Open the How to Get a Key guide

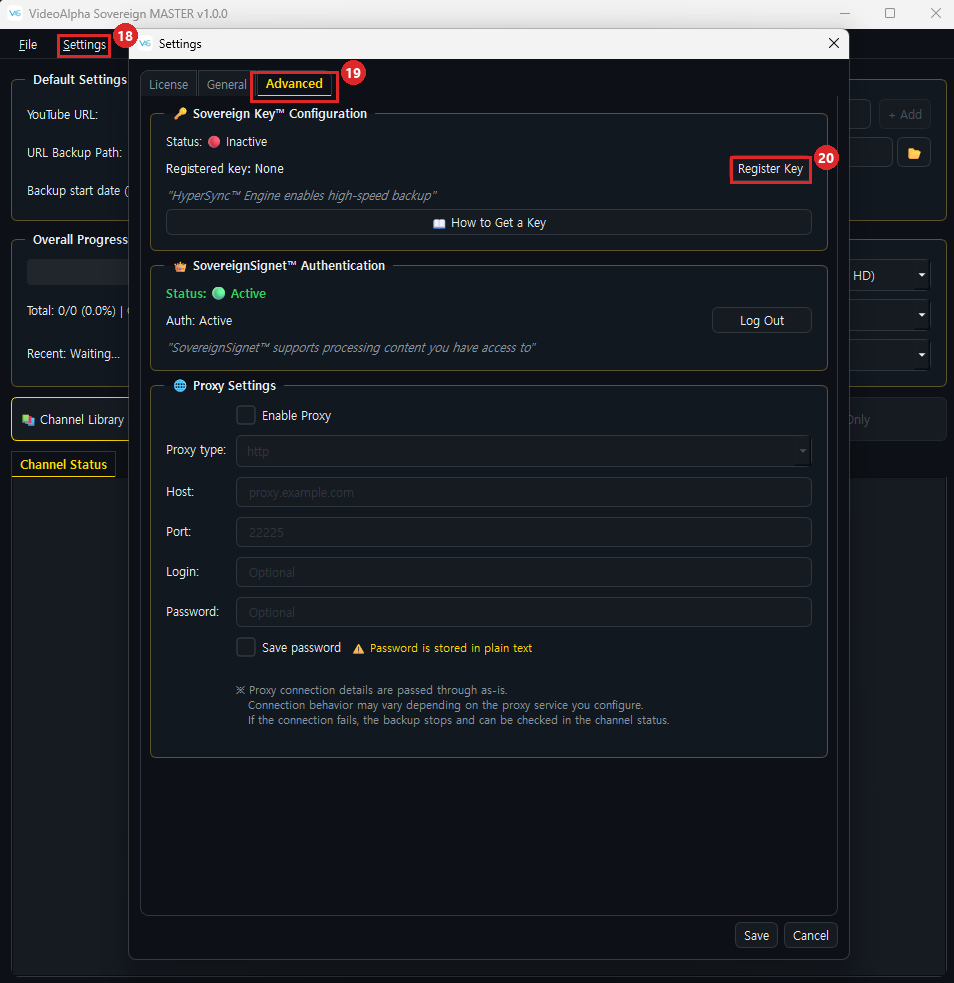[489, 223]
